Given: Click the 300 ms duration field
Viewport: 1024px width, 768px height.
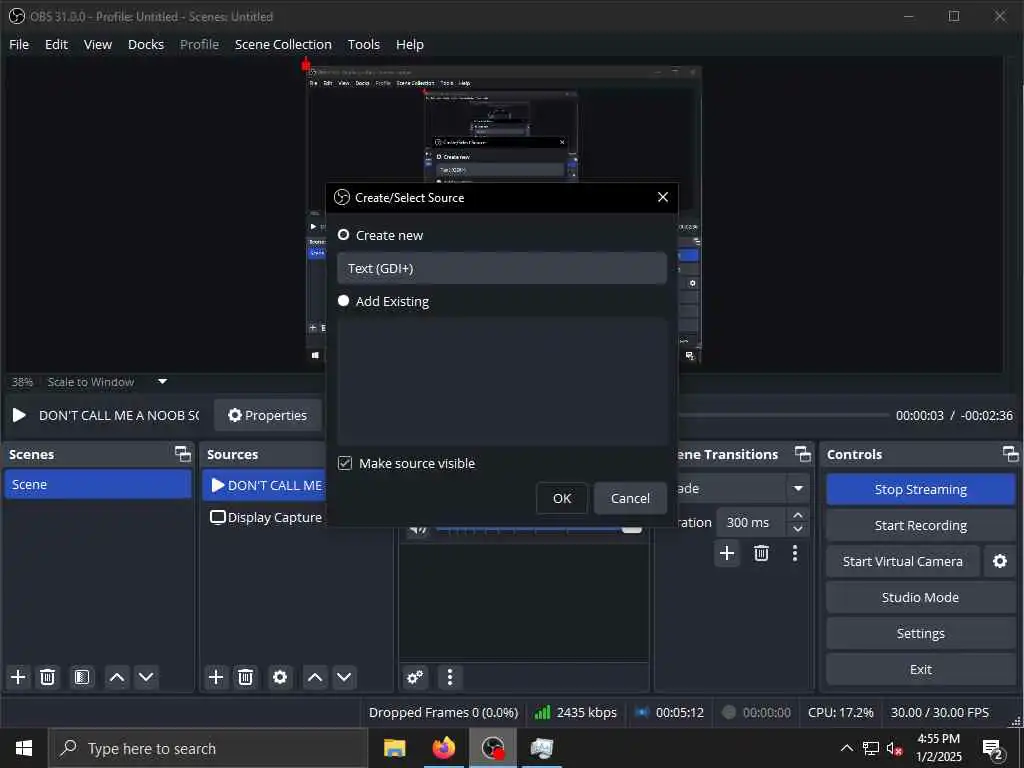Looking at the screenshot, I should click(x=752, y=522).
